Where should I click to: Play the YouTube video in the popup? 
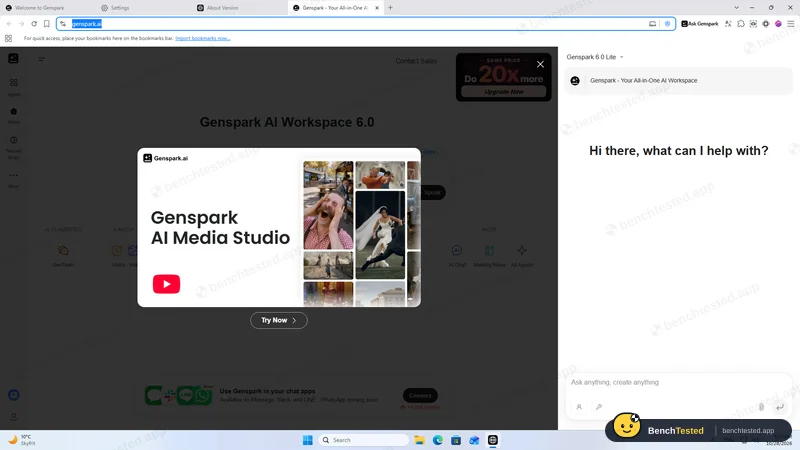coord(166,284)
